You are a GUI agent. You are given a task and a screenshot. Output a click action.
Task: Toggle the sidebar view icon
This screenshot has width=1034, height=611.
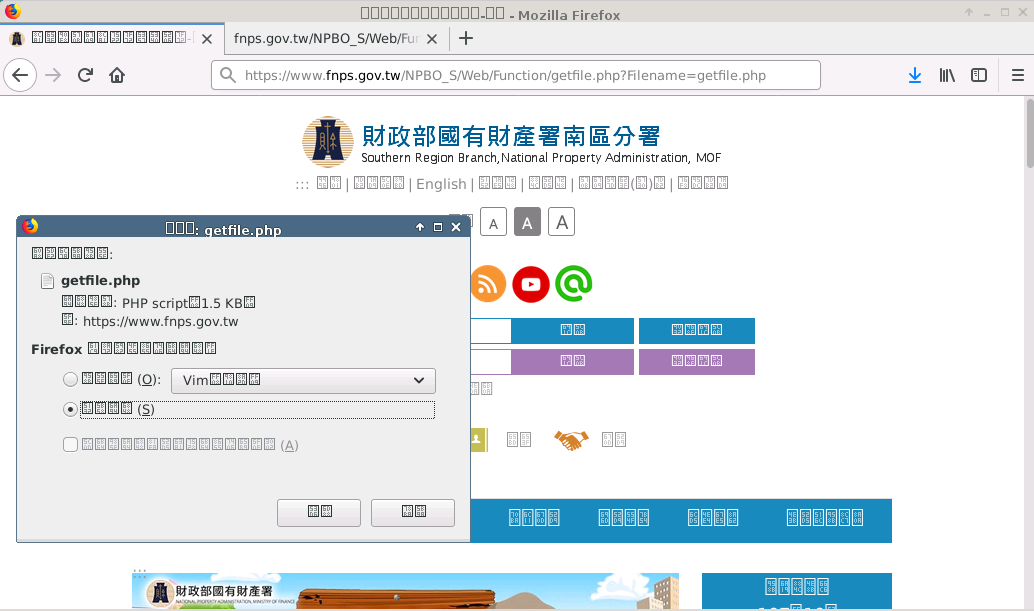pyautogui.click(x=979, y=75)
